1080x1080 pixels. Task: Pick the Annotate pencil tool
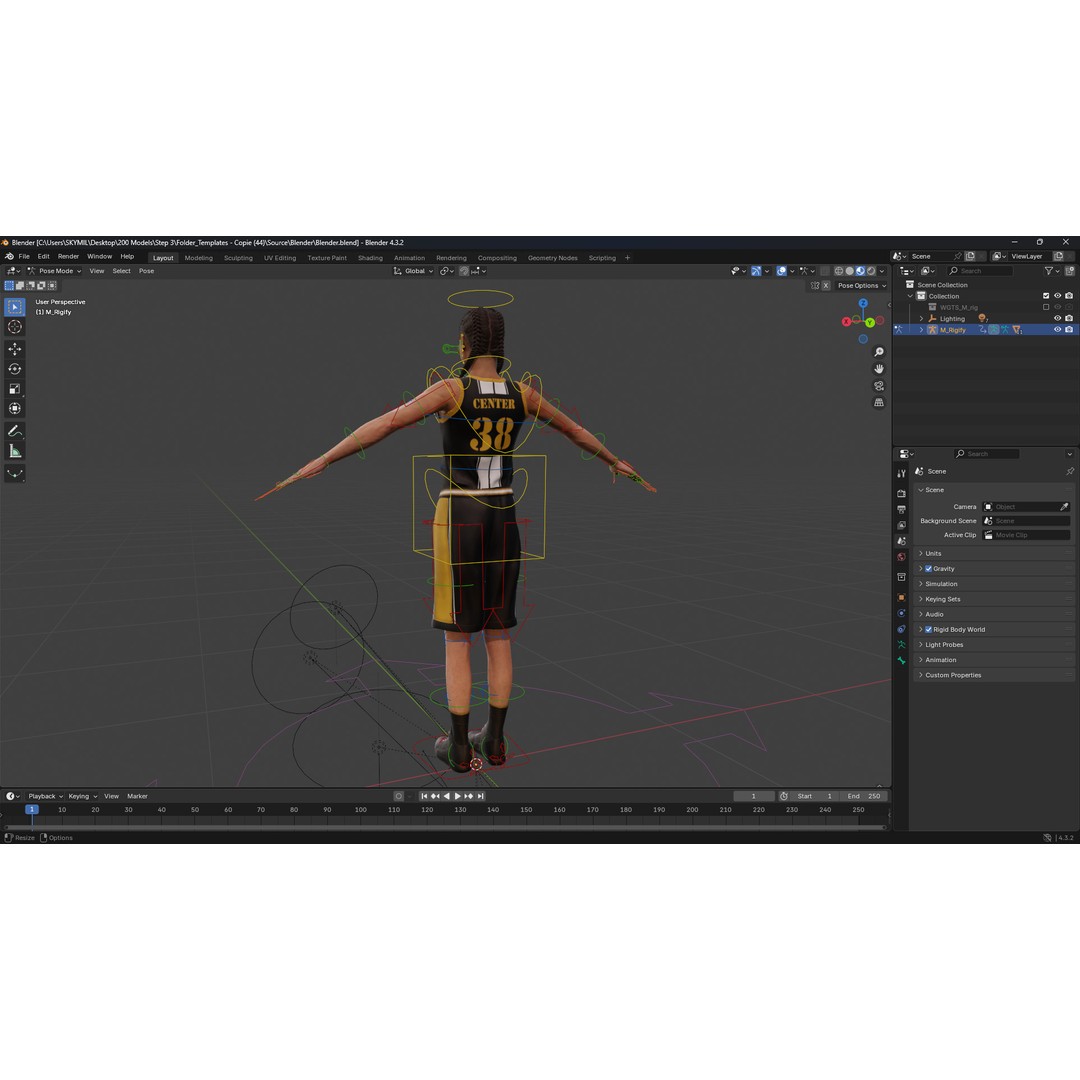[x=14, y=431]
